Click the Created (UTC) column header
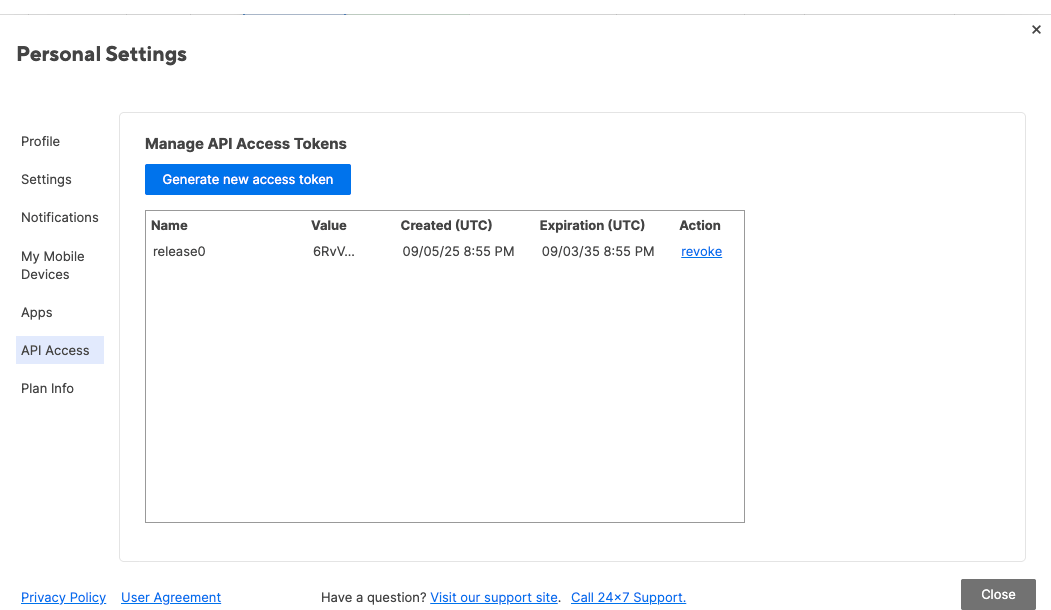 446,225
